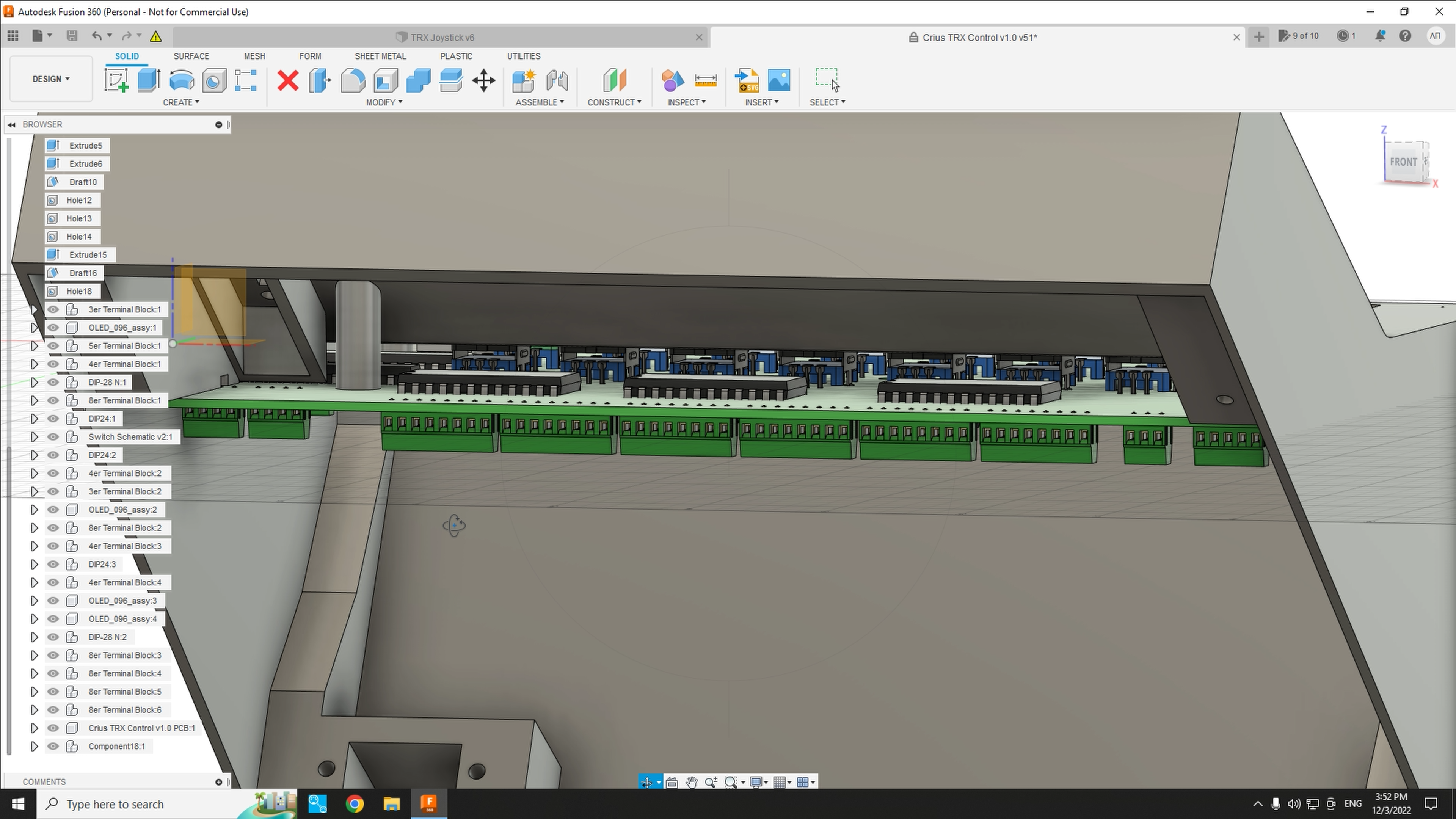Hide the DIP-28 N:1 component
1456x819 pixels.
53,382
